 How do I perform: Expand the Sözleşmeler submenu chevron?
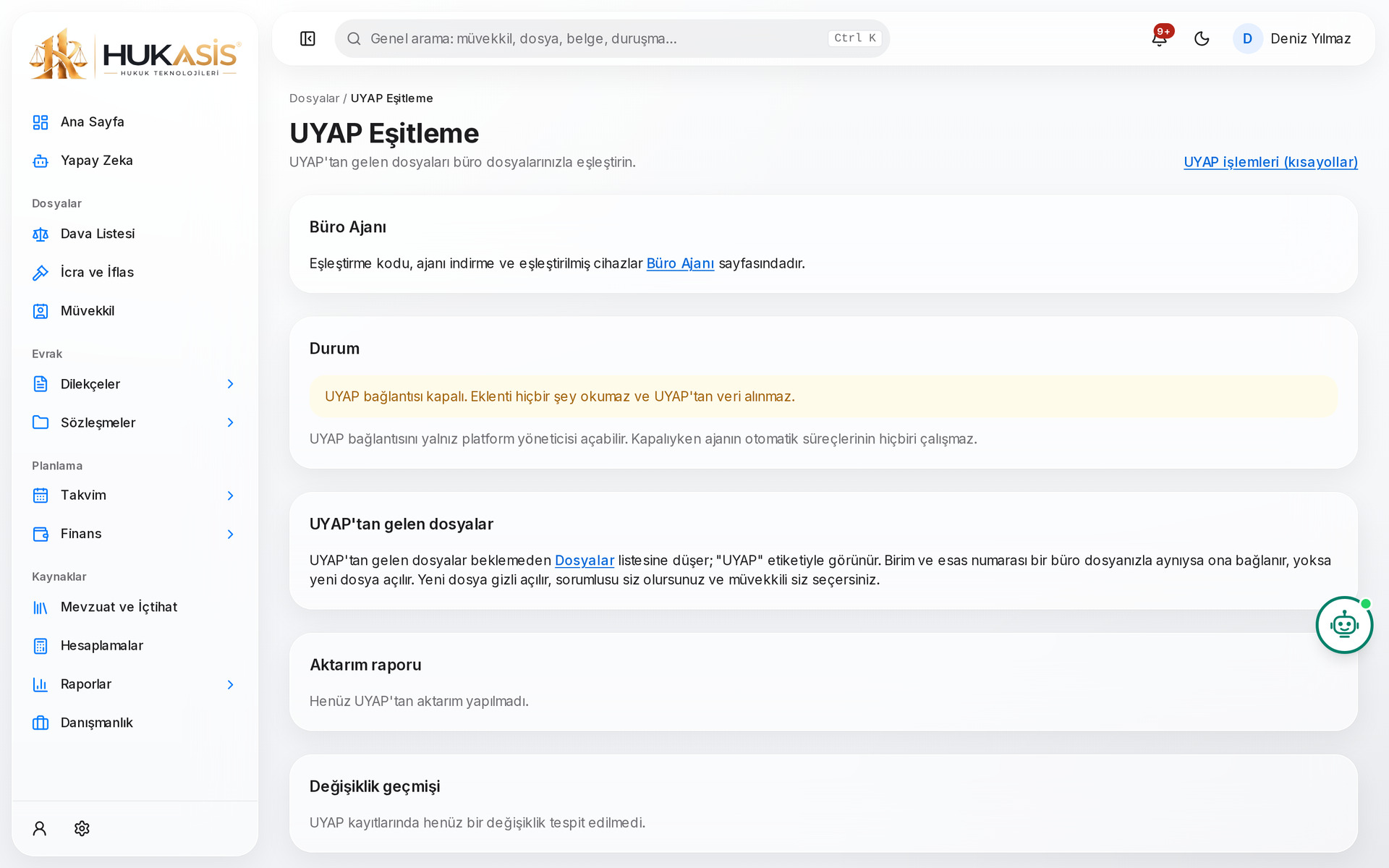[x=230, y=422]
